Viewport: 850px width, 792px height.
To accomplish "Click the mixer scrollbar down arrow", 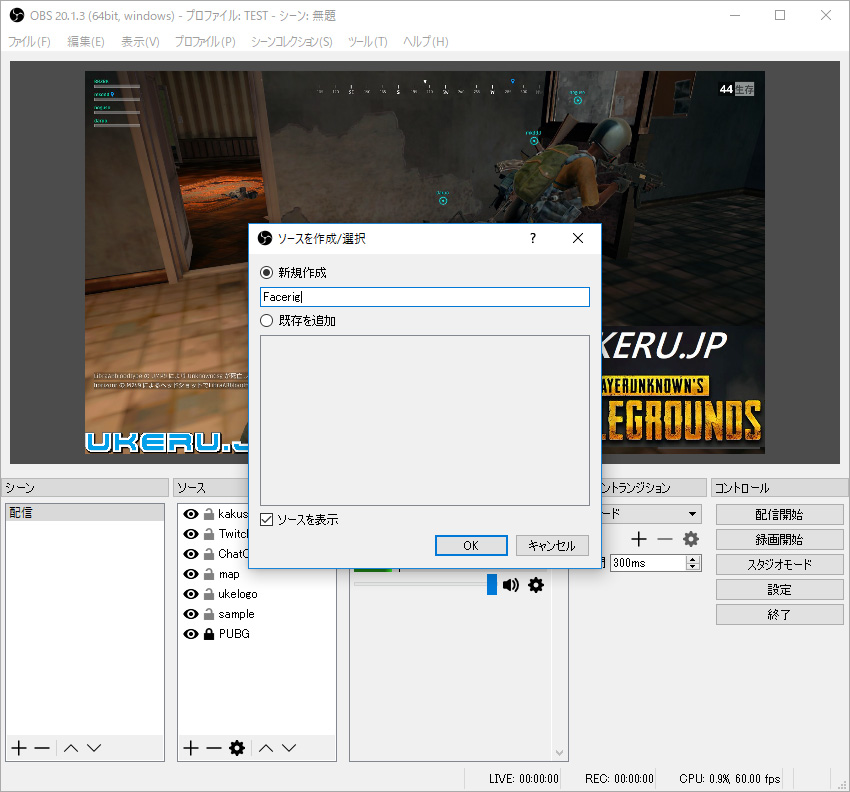I will 559,753.
